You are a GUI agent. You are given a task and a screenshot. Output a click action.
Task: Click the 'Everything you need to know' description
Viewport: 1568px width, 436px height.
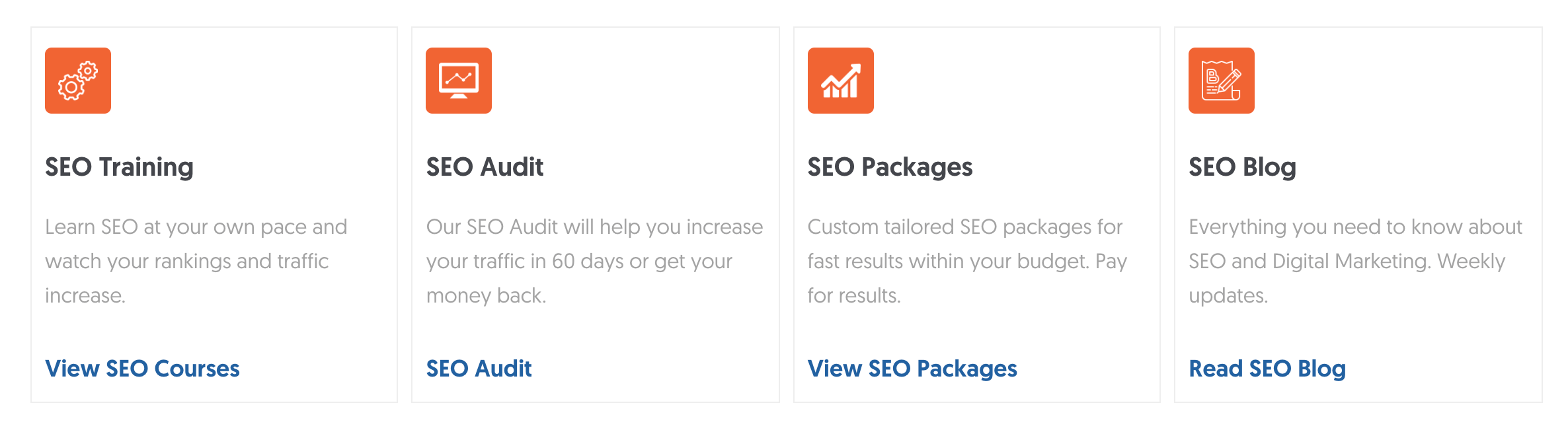click(x=1354, y=261)
